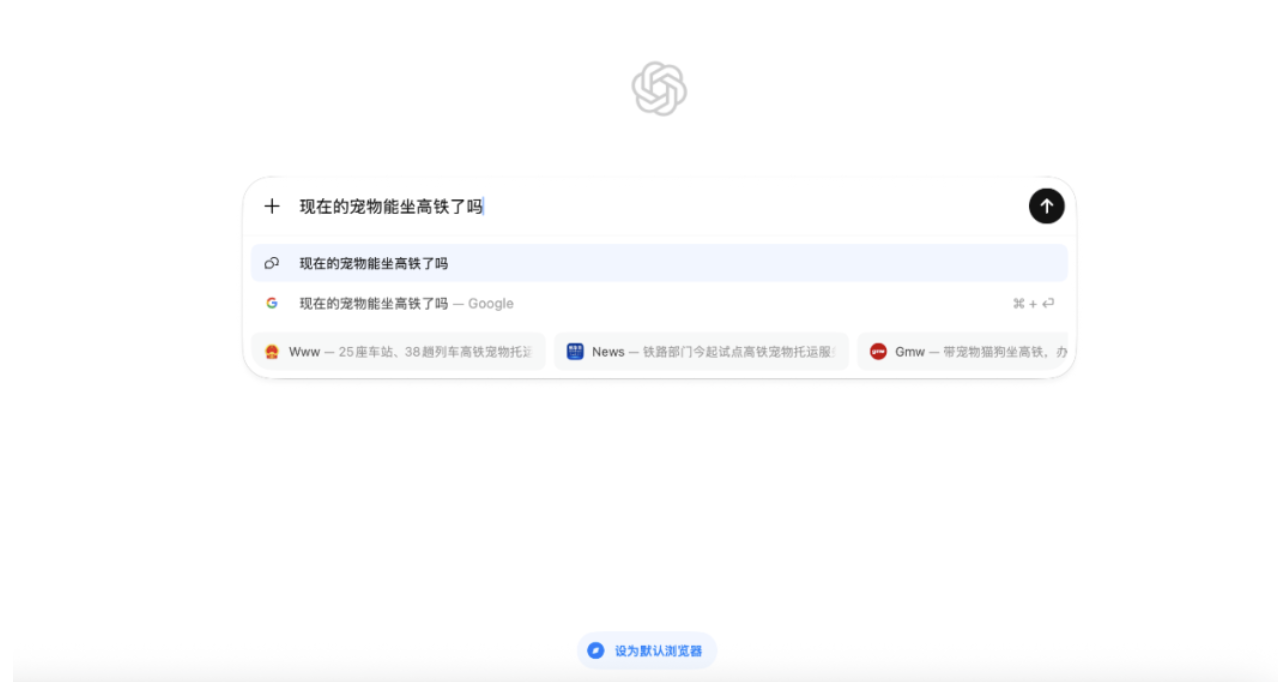Viewport: 1278px width, 682px height.
Task: Open the Www 25座车站 result chip
Action: tap(398, 352)
